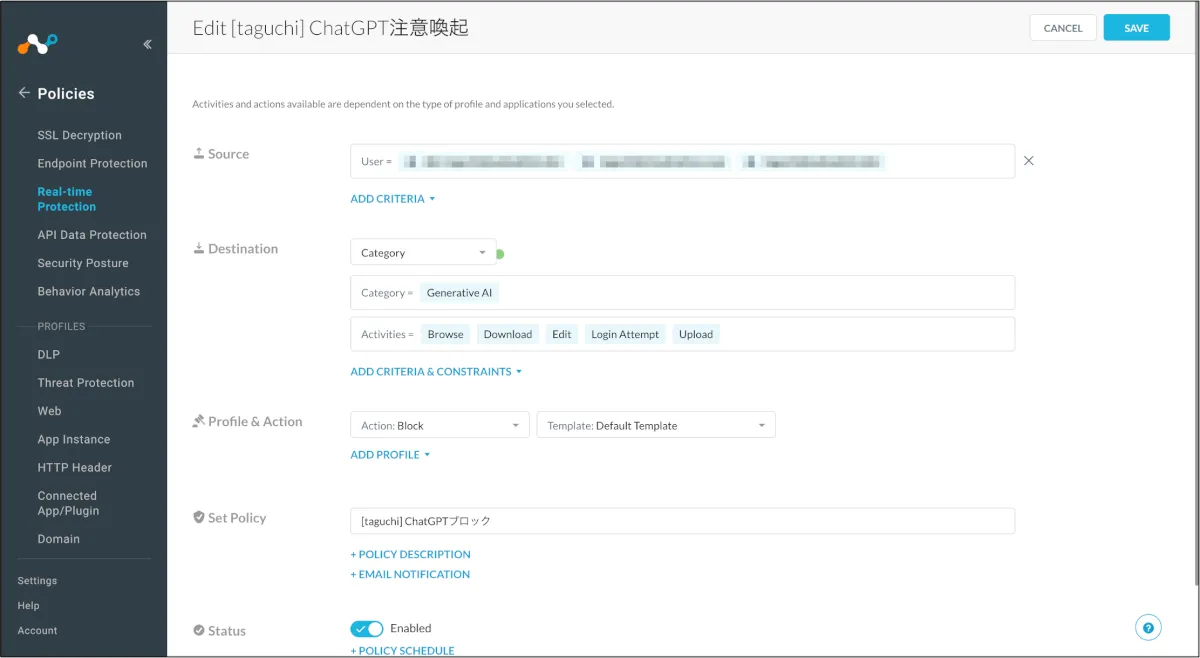
Task: Open the policy schedule link
Action: 402,651
